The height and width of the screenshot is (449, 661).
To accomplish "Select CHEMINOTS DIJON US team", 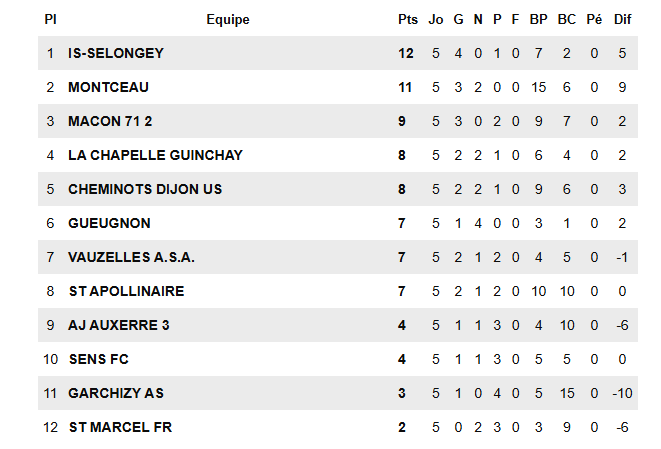I will (x=145, y=189).
